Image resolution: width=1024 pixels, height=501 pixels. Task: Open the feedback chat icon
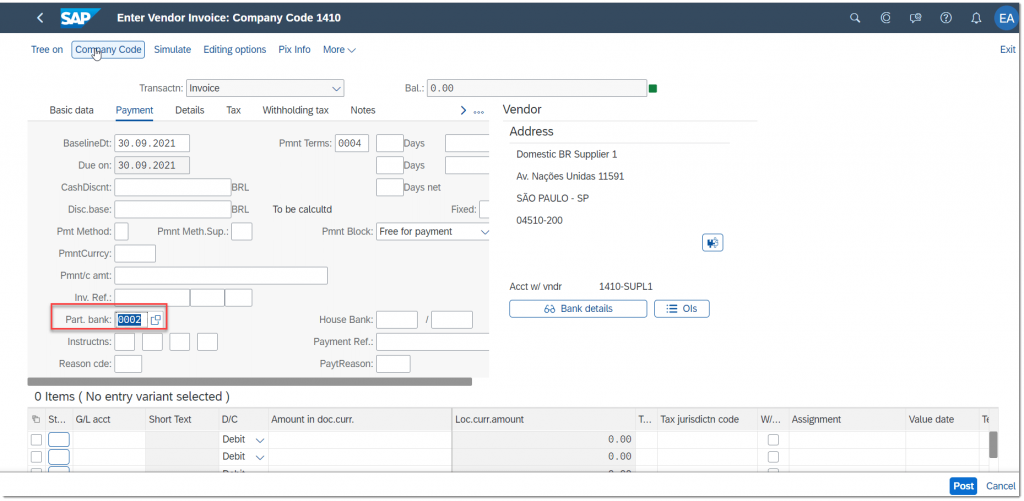tap(916, 18)
